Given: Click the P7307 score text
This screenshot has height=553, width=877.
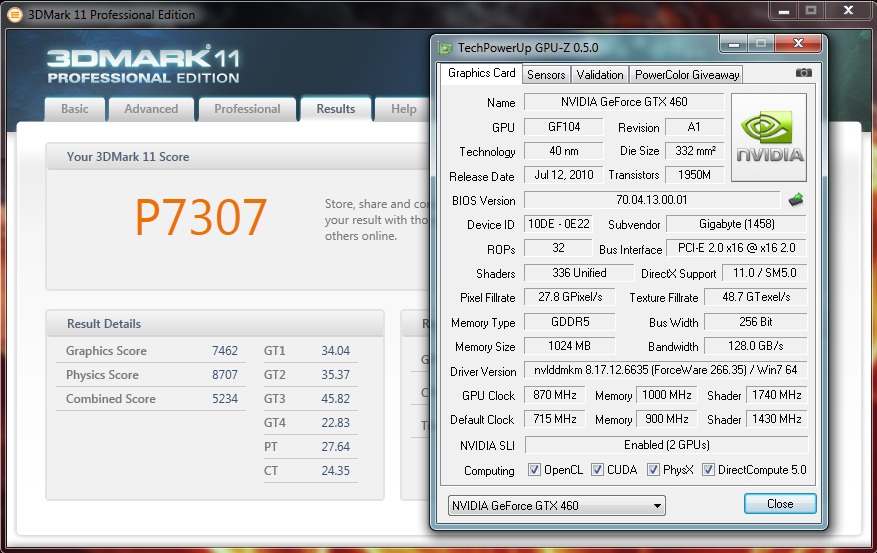Looking at the screenshot, I should 201,218.
